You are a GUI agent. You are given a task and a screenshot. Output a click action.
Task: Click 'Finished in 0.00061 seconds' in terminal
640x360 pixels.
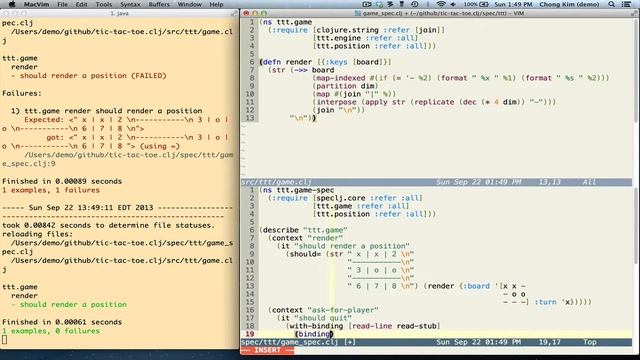pyautogui.click(x=62, y=322)
